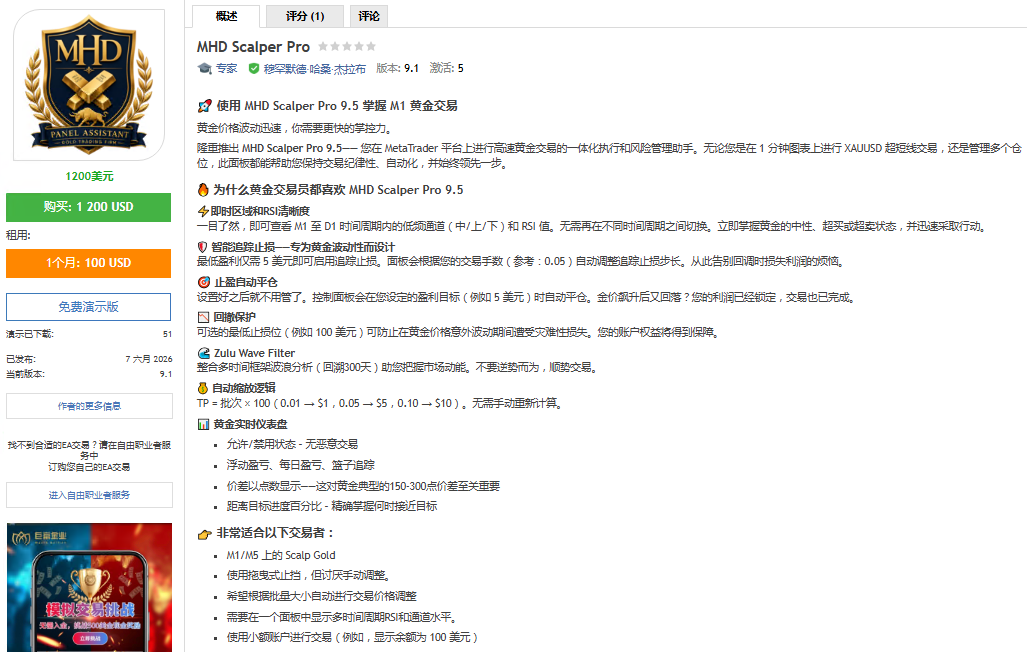
Task: Click the bullet 使用小额账户进行交易
Action: pyautogui.click(x=352, y=638)
